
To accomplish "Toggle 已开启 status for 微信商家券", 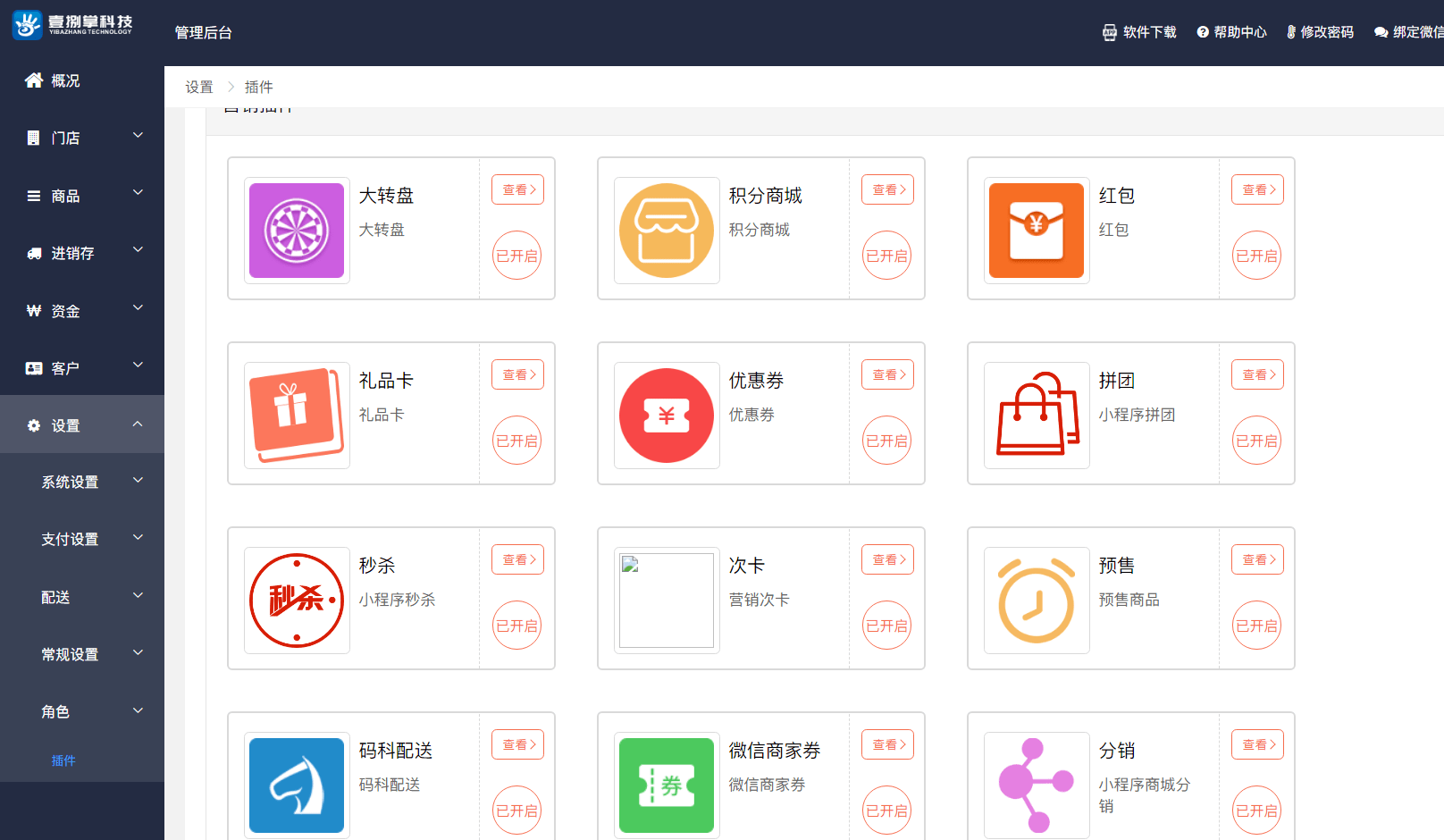I will 887,811.
